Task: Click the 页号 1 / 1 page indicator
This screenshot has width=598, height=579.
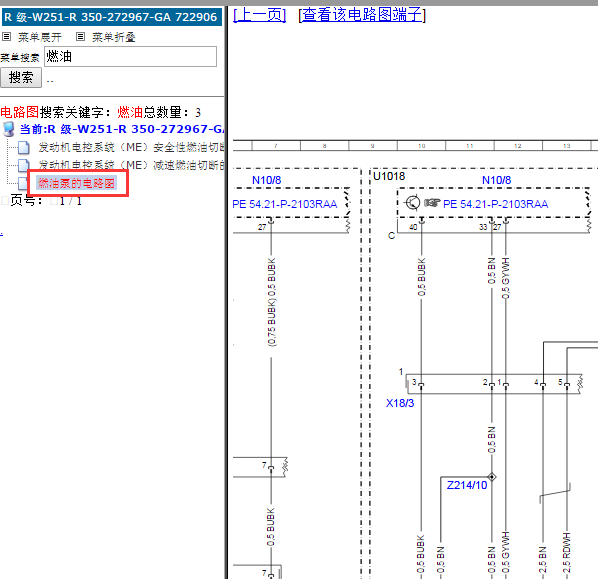Action: point(46,201)
